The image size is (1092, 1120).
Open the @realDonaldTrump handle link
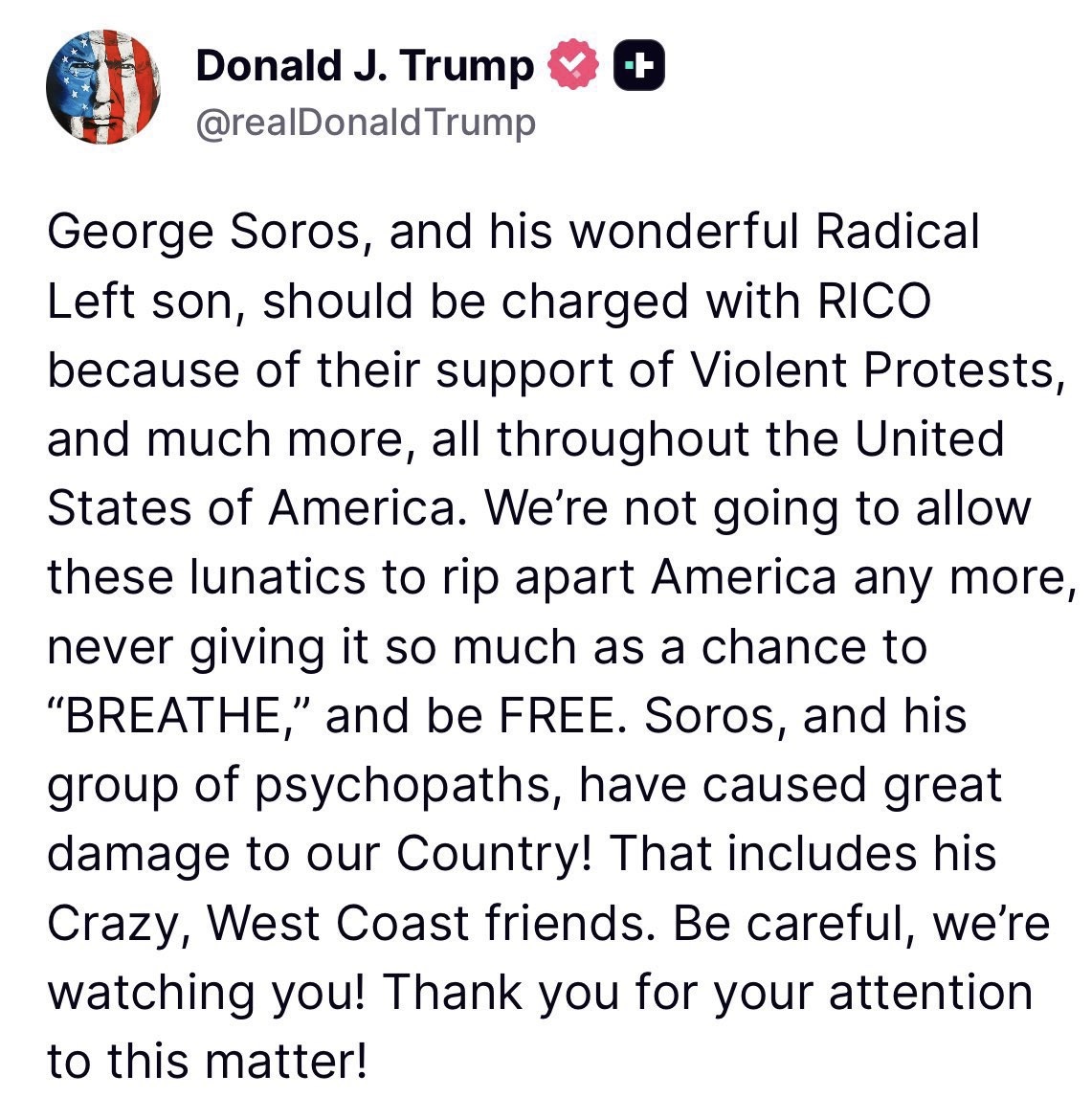point(366,123)
